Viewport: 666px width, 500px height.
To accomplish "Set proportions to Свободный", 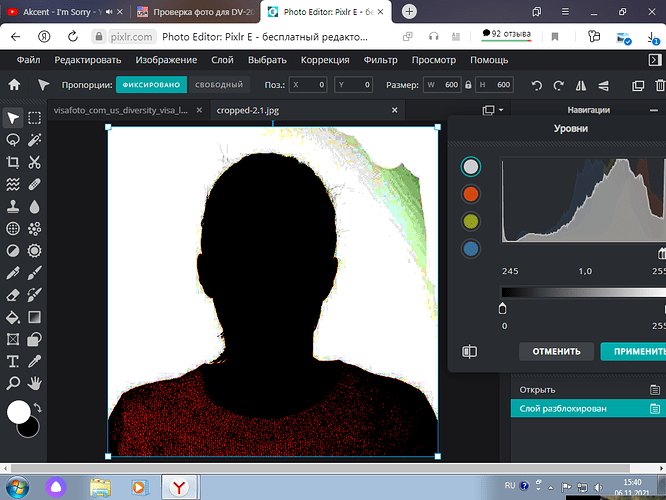I will [x=219, y=85].
